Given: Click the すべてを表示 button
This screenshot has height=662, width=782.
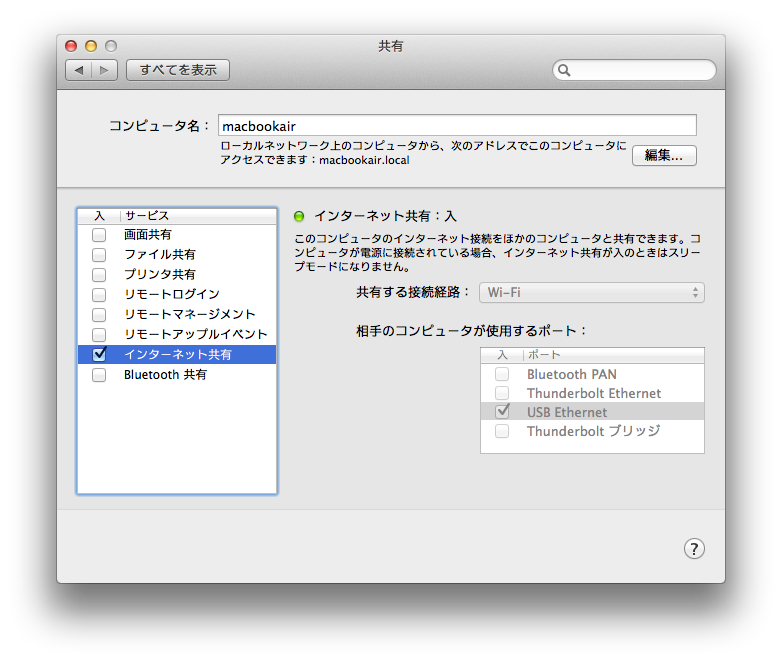Looking at the screenshot, I should [178, 70].
